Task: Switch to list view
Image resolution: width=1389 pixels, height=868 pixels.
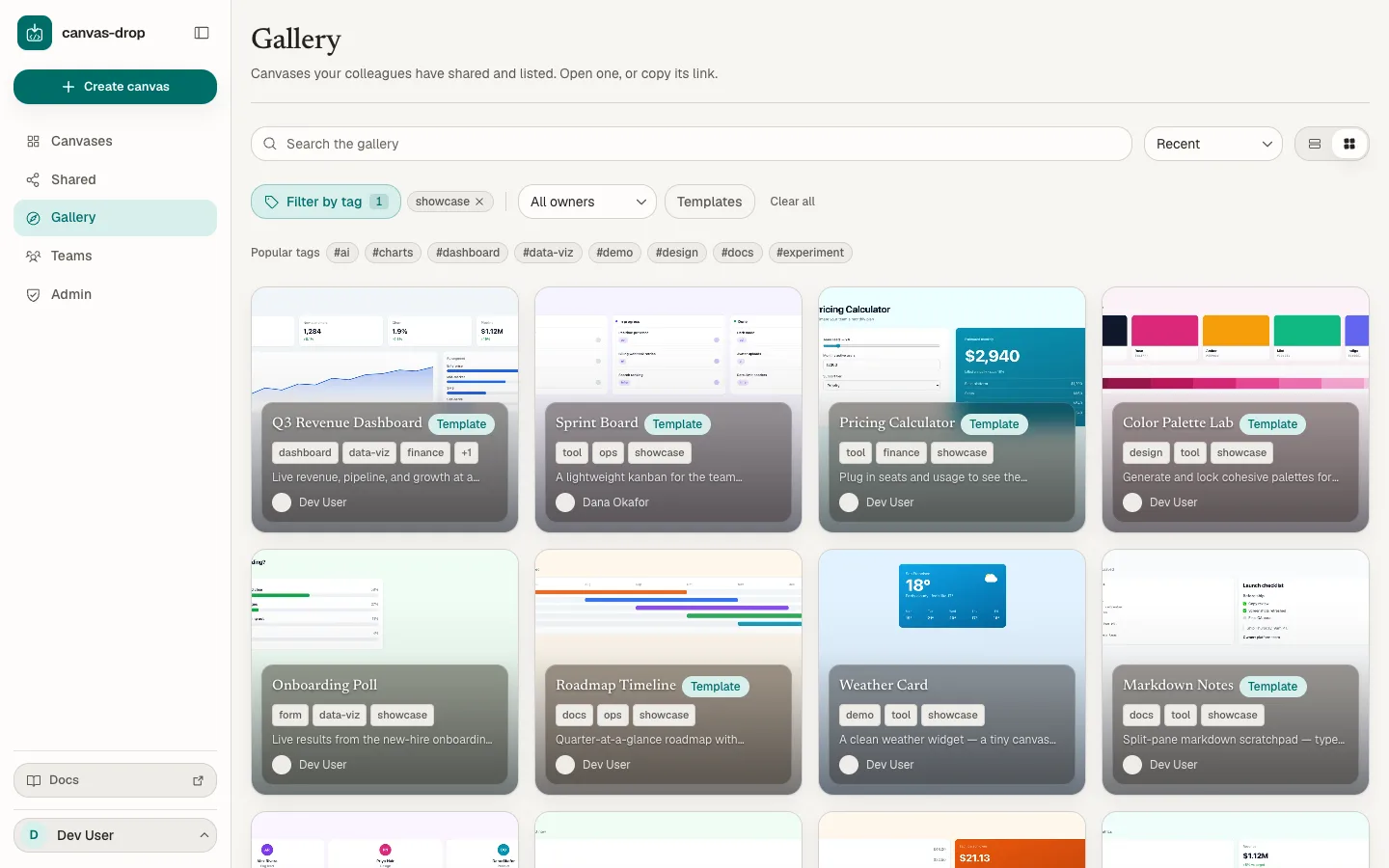Action: coord(1315,144)
